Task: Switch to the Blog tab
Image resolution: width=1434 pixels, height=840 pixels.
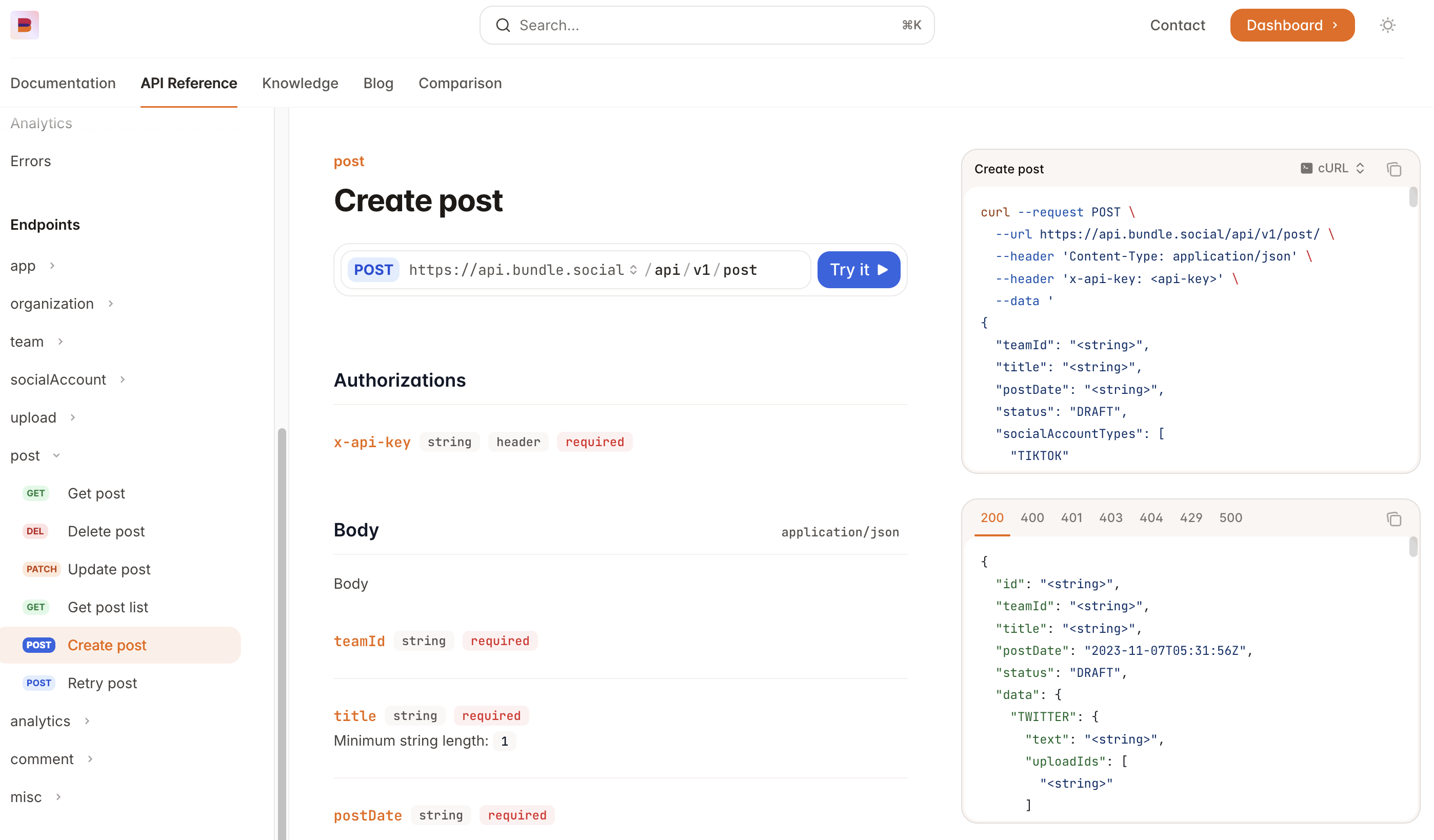Action: point(378,83)
